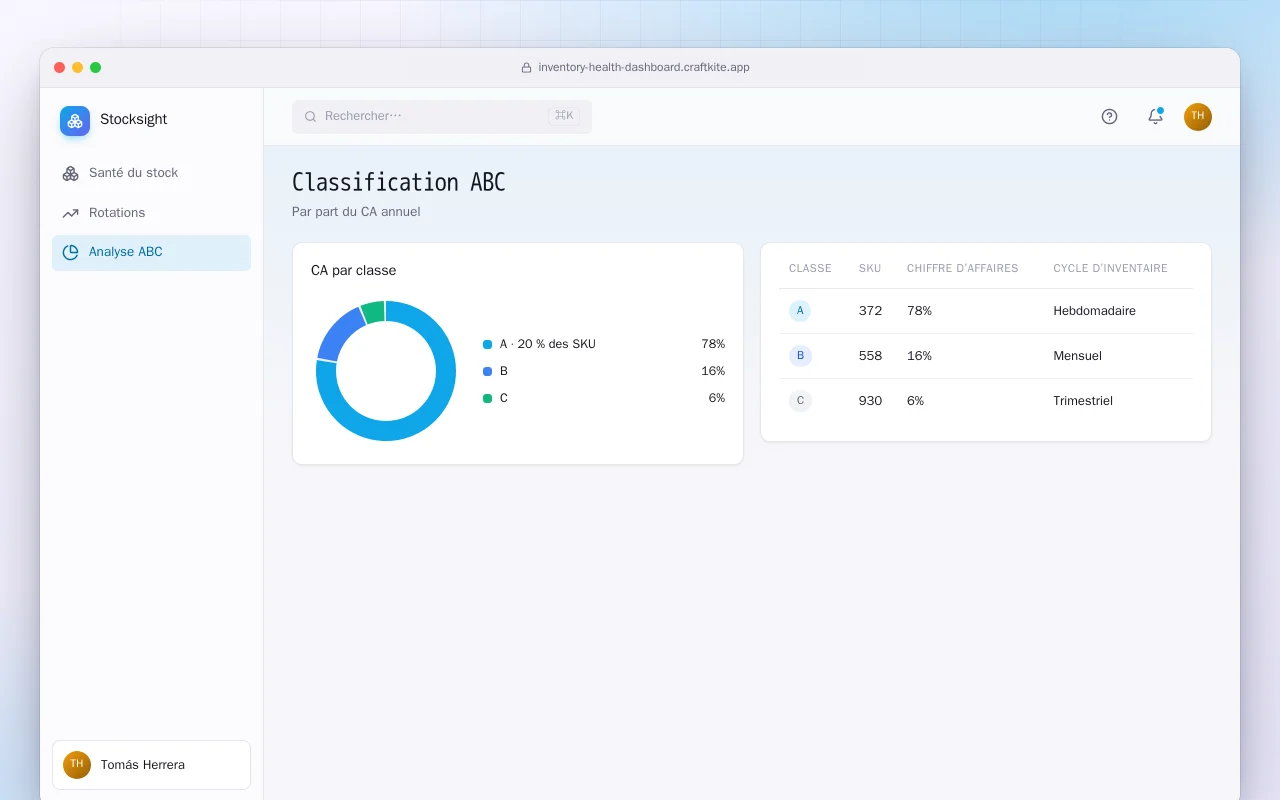Click the Mensuel cycle cell
1280x800 pixels.
click(x=1077, y=356)
